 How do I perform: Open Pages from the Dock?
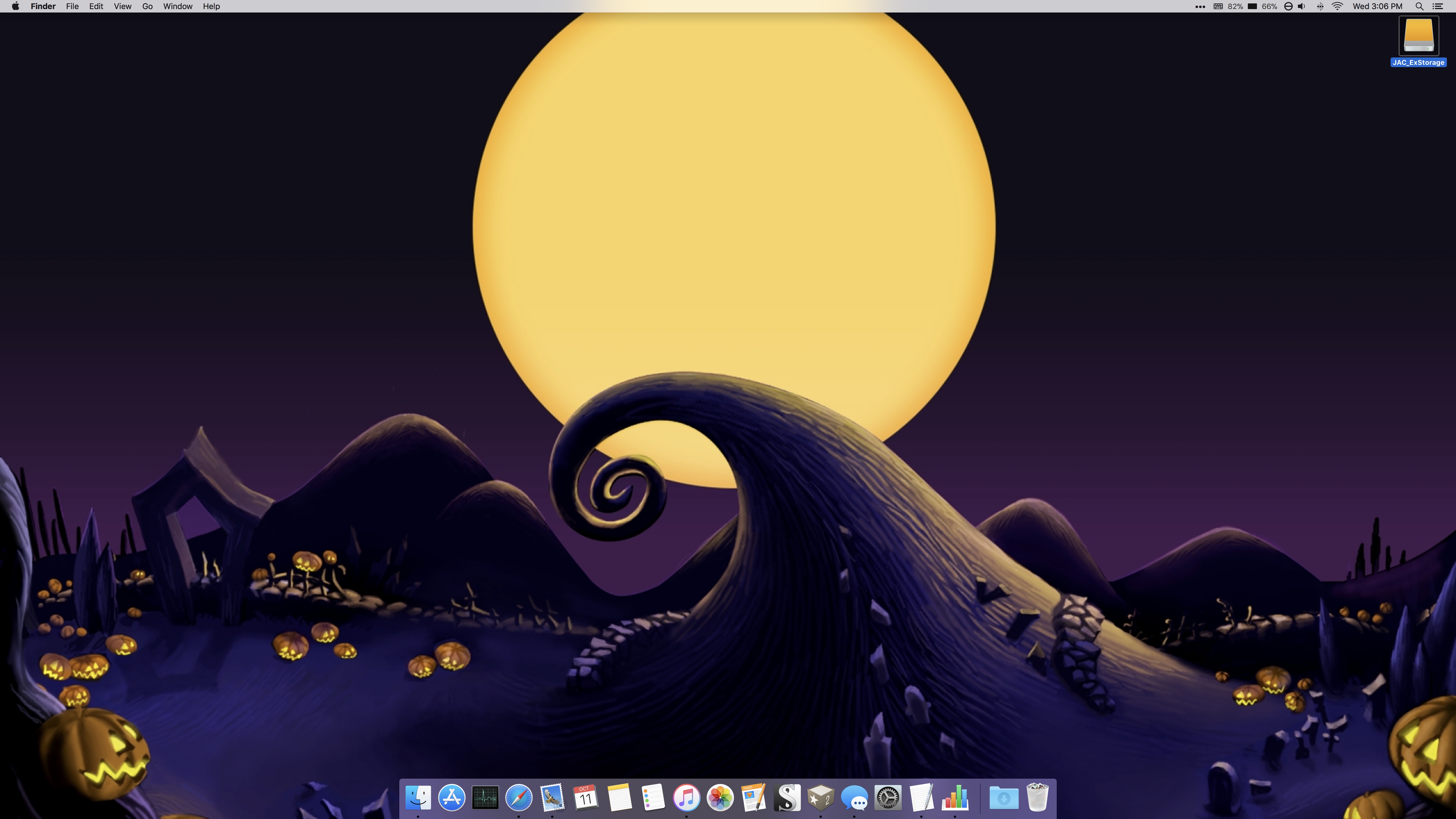753,797
